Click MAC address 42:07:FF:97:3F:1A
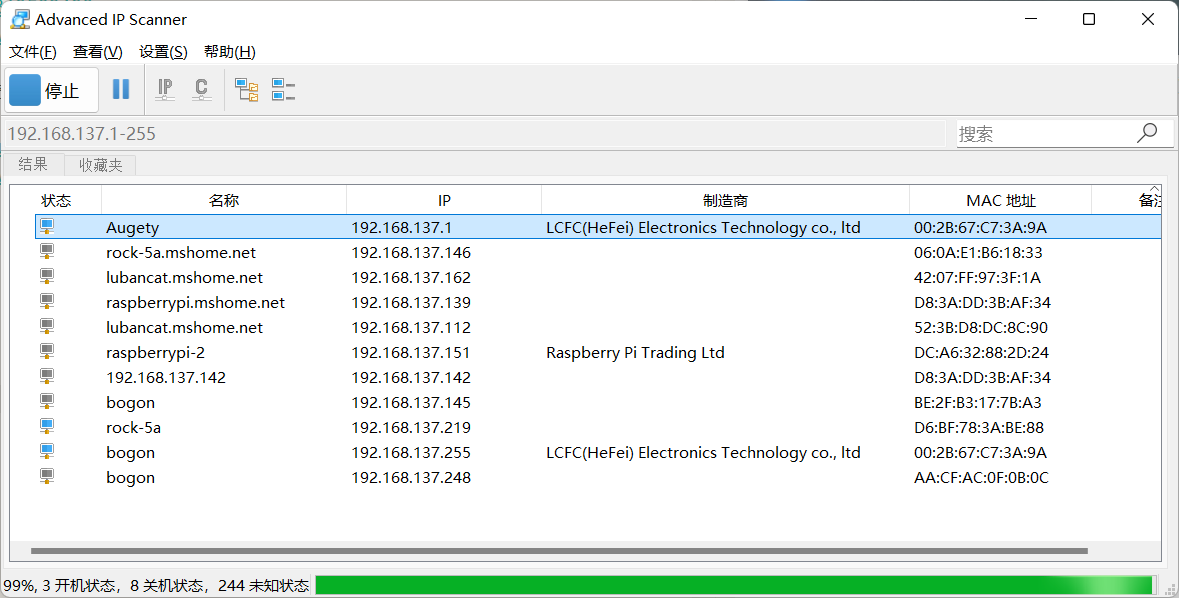 pos(977,278)
